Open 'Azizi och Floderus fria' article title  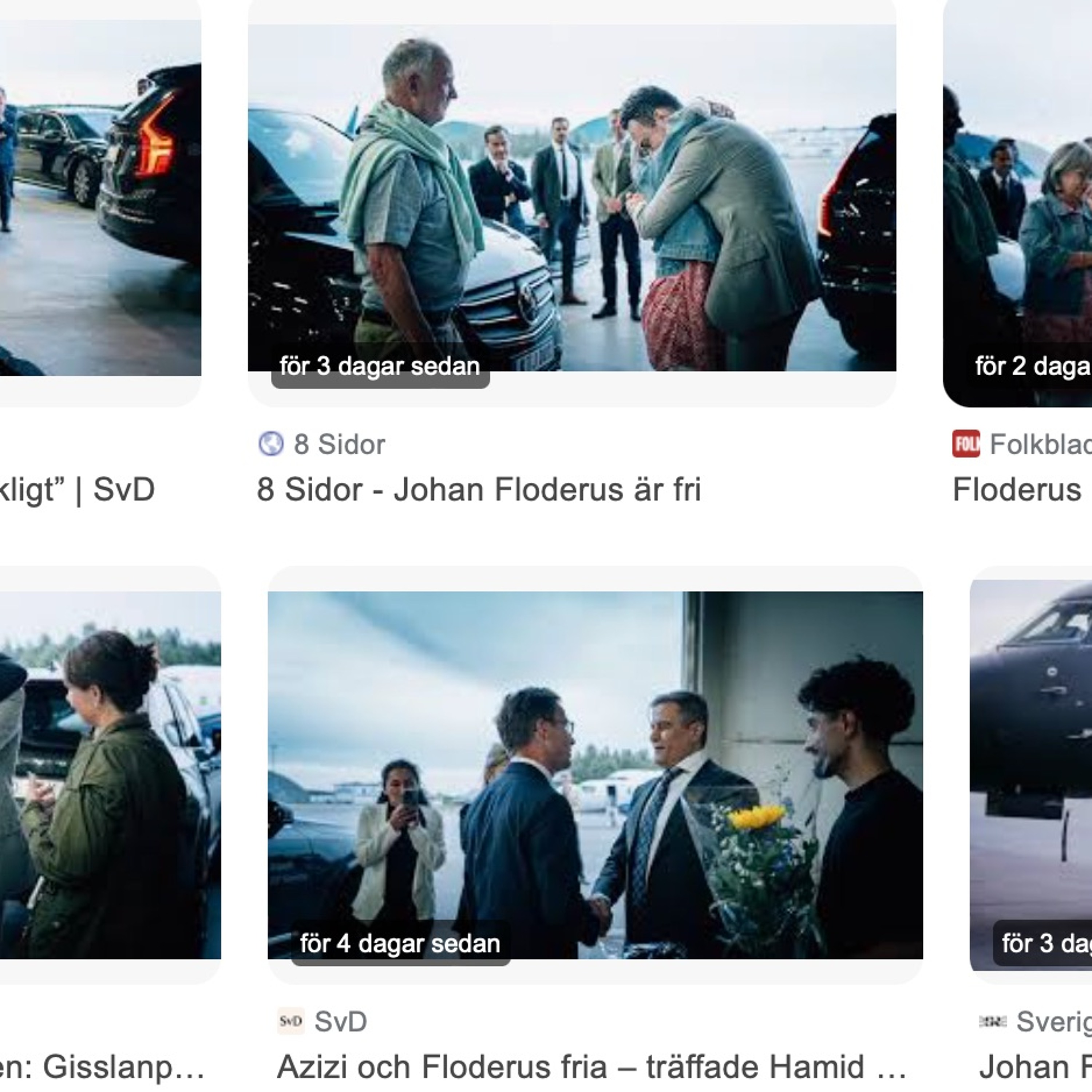pos(592,1067)
